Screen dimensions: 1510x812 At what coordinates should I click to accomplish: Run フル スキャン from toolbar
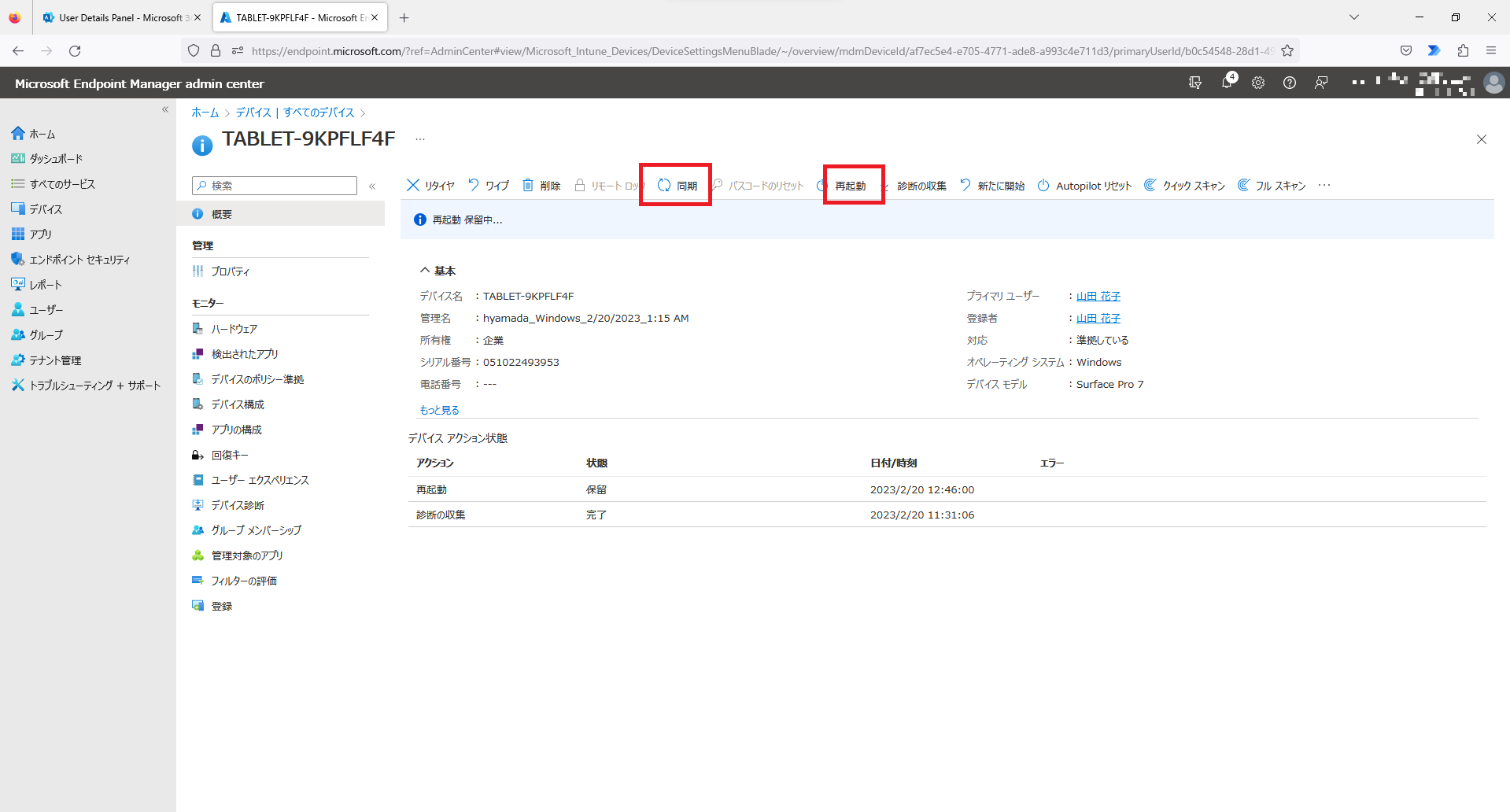tap(1272, 186)
